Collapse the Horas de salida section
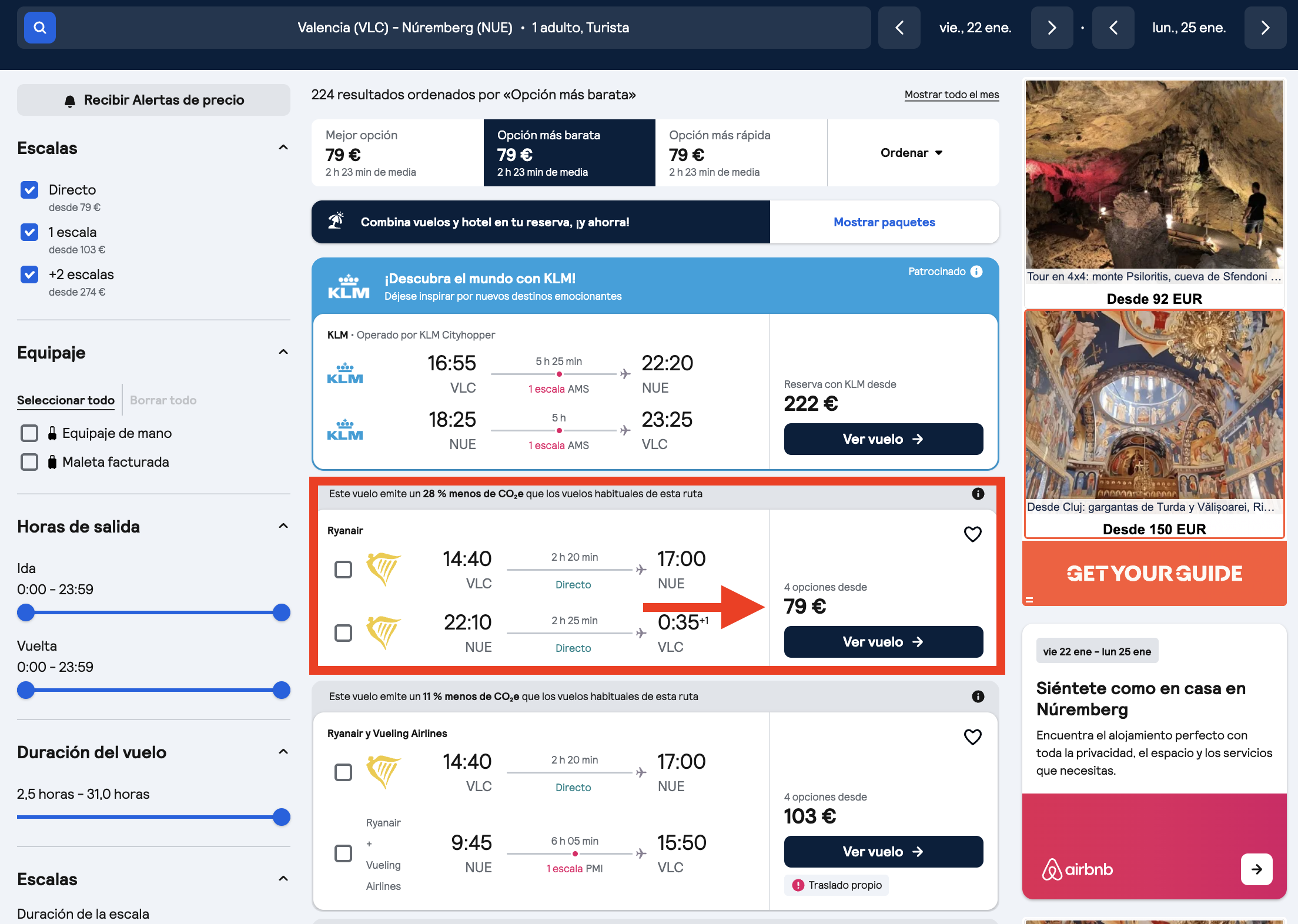This screenshot has width=1298, height=924. [283, 526]
